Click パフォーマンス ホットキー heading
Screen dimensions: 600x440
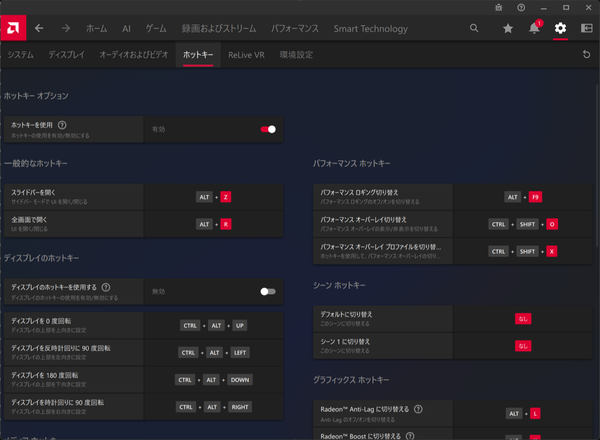click(352, 163)
